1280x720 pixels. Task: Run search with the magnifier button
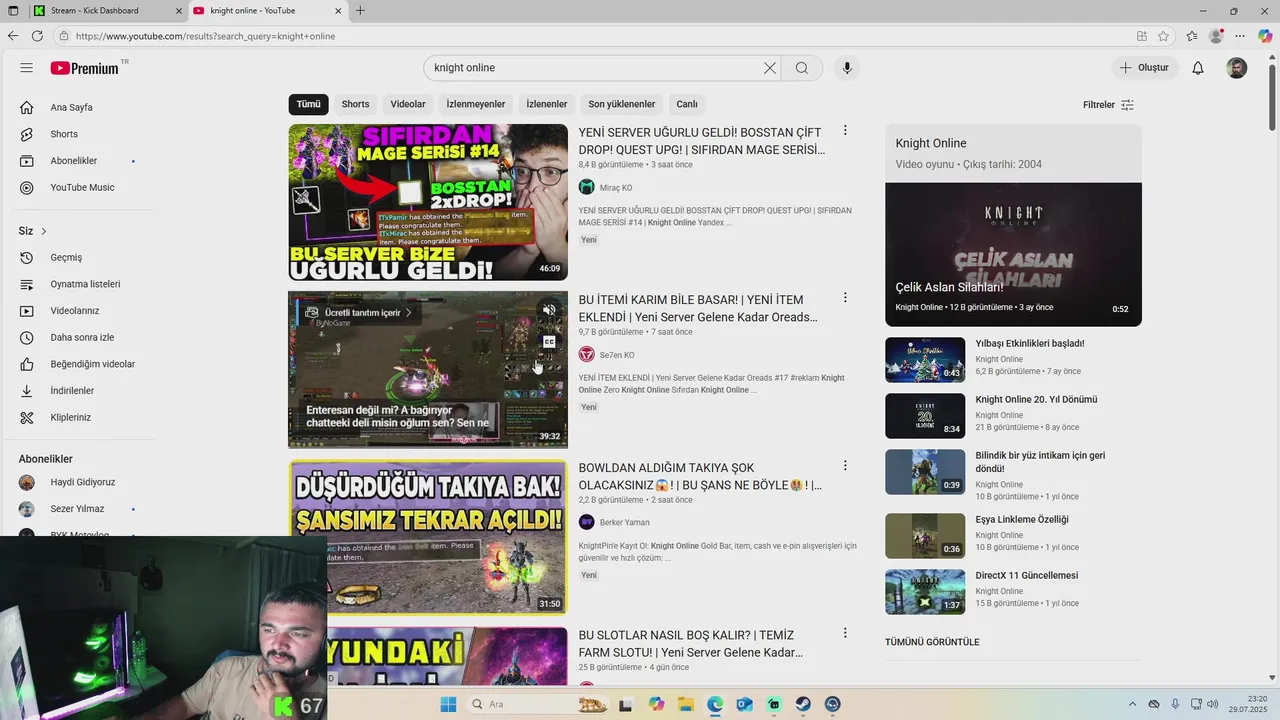pyautogui.click(x=802, y=68)
